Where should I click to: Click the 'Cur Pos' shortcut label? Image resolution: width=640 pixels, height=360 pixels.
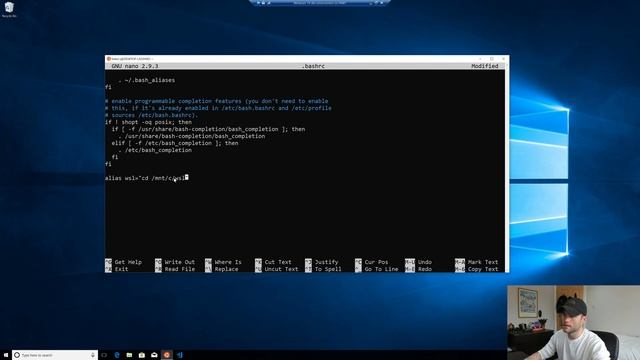pos(376,262)
